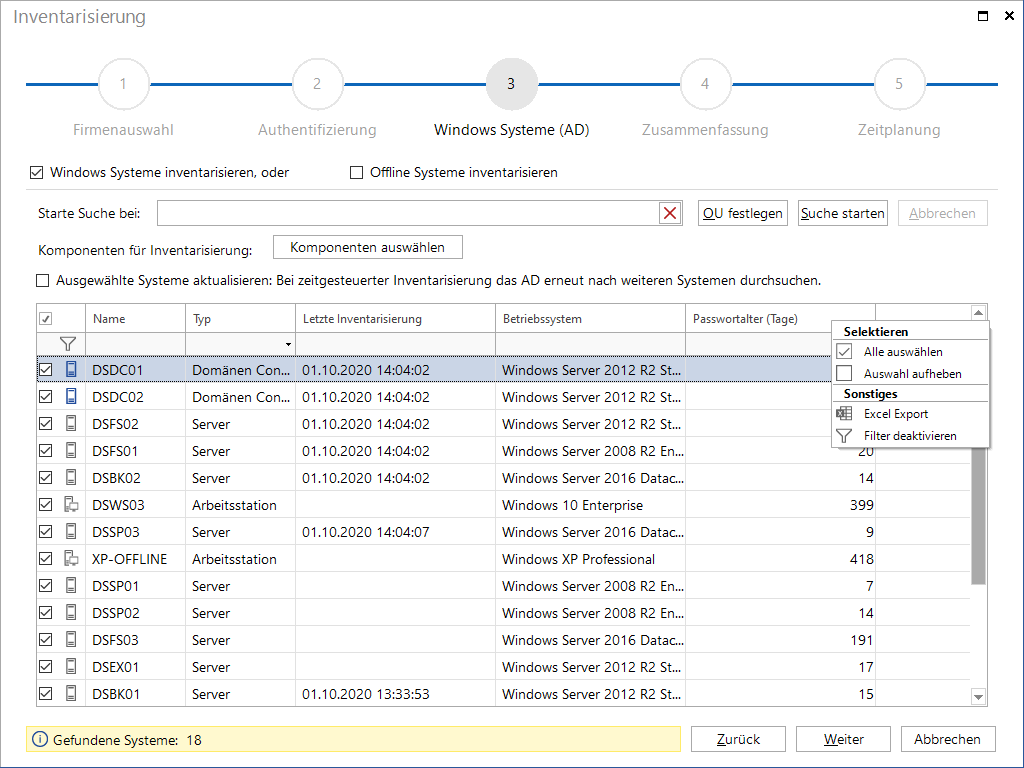1024x768 pixels.
Task: Click the device icon in the DSDC02 row
Action: (x=71, y=396)
